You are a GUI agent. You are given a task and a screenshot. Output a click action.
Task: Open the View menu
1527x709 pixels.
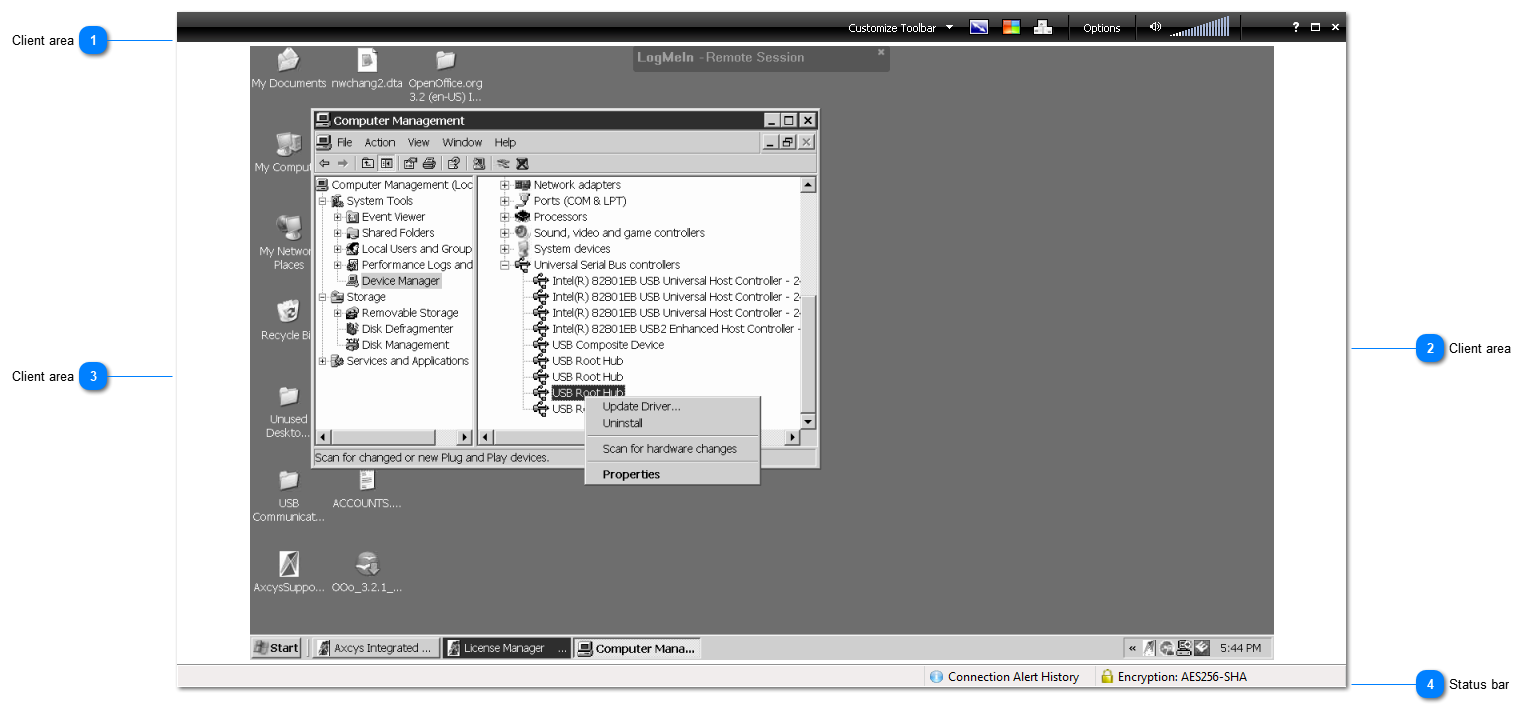point(418,142)
